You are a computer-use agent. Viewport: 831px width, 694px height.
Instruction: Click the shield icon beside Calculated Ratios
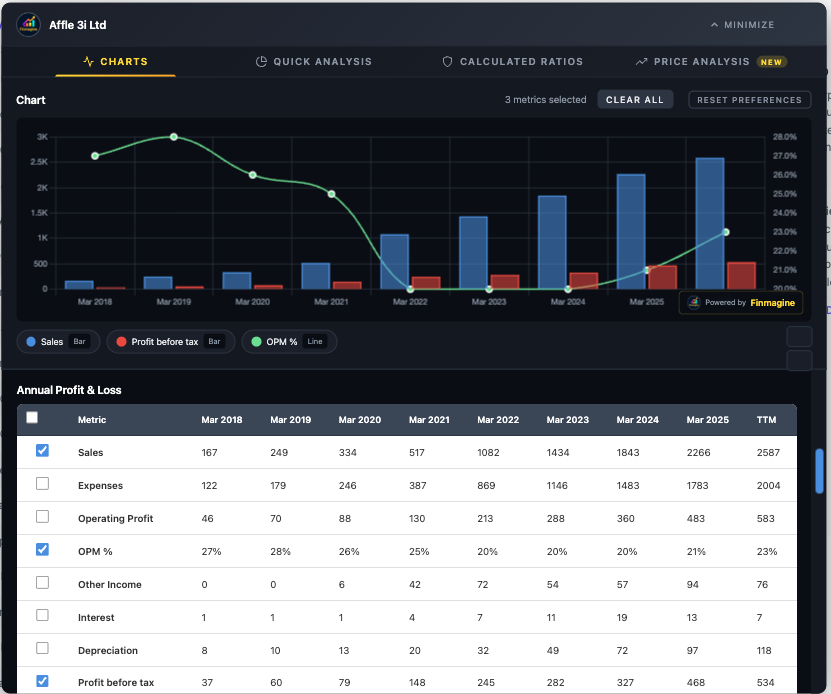(x=446, y=61)
